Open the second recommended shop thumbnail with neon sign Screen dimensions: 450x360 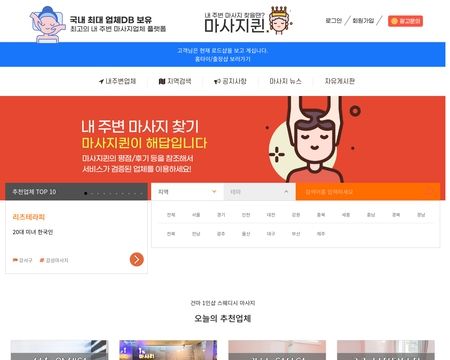168,350
